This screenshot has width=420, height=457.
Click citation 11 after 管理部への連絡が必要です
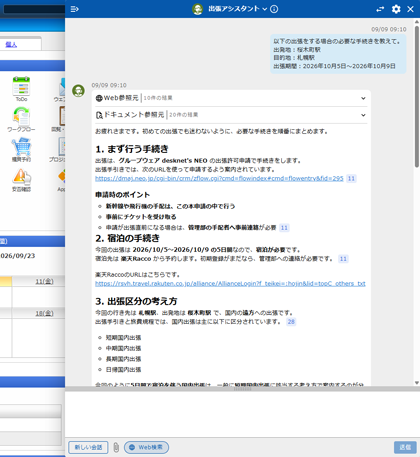(x=343, y=259)
